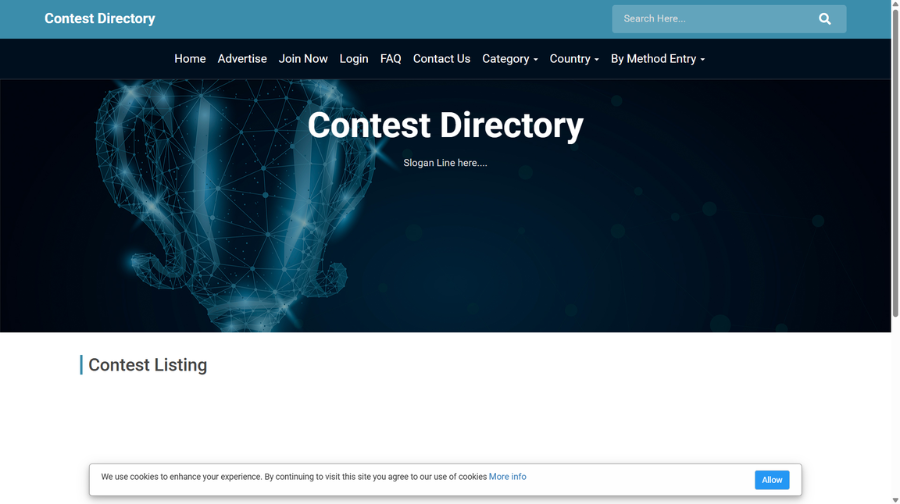
Task: Open the Contest Directory logo link
Action: [100, 18]
